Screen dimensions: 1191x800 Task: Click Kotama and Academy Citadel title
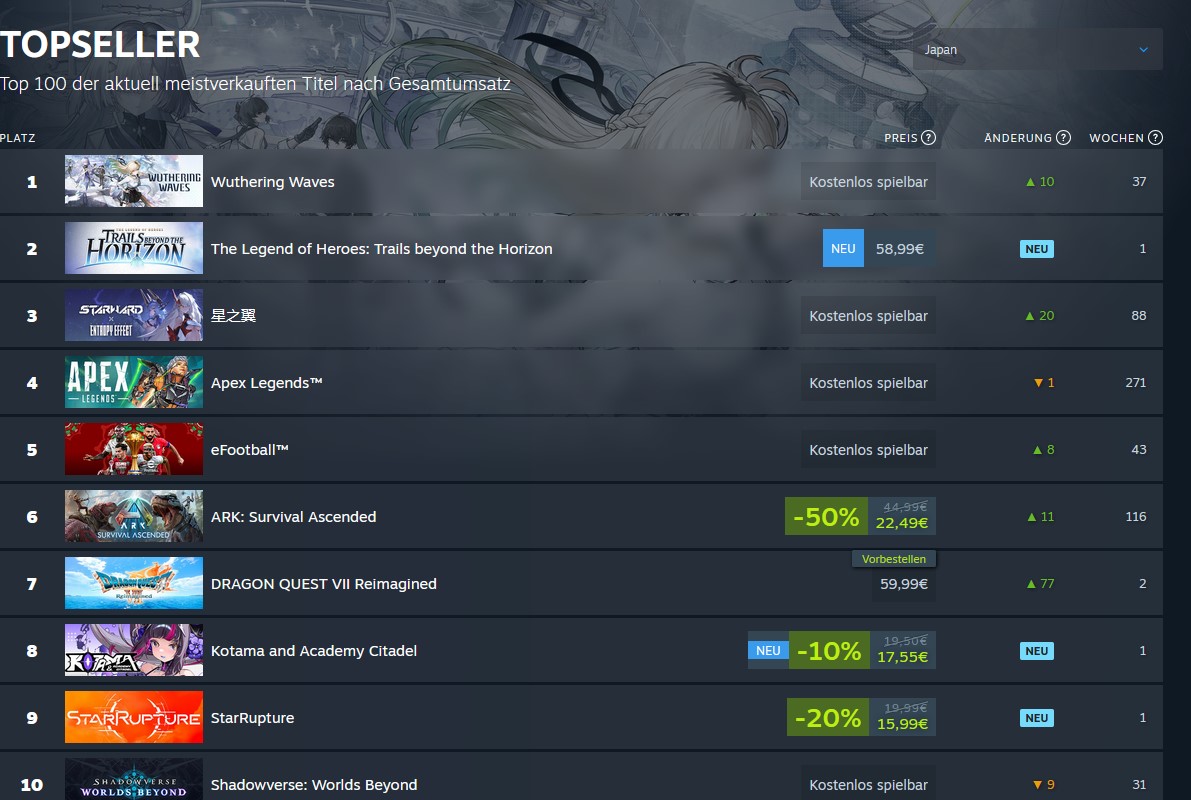tap(314, 651)
